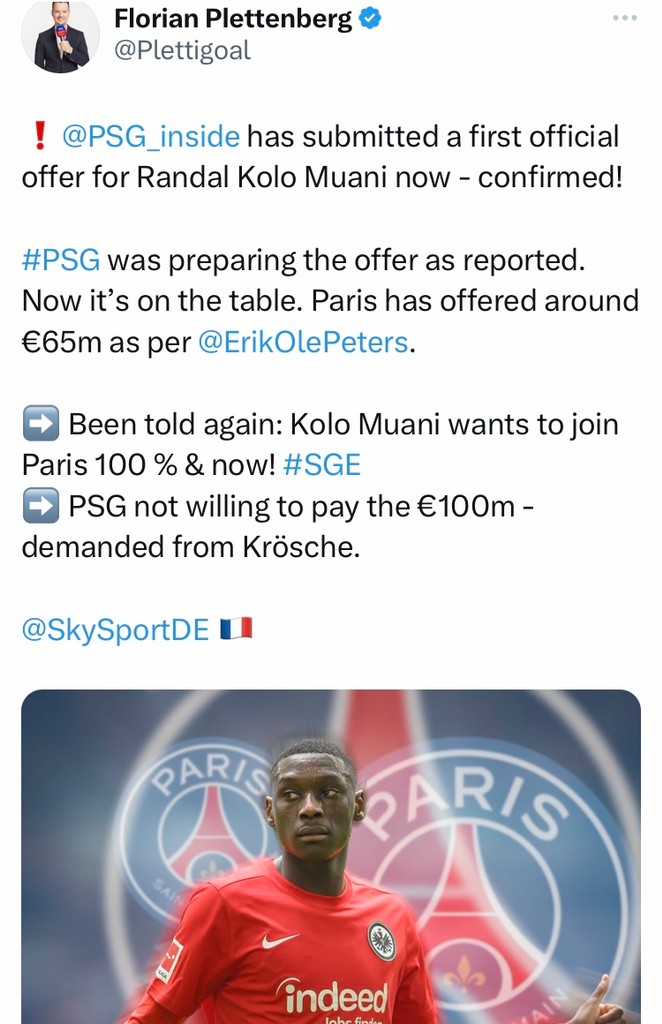Open Florian Plettenberg's profile avatar
The height and width of the screenshot is (1024, 662).
point(60,36)
